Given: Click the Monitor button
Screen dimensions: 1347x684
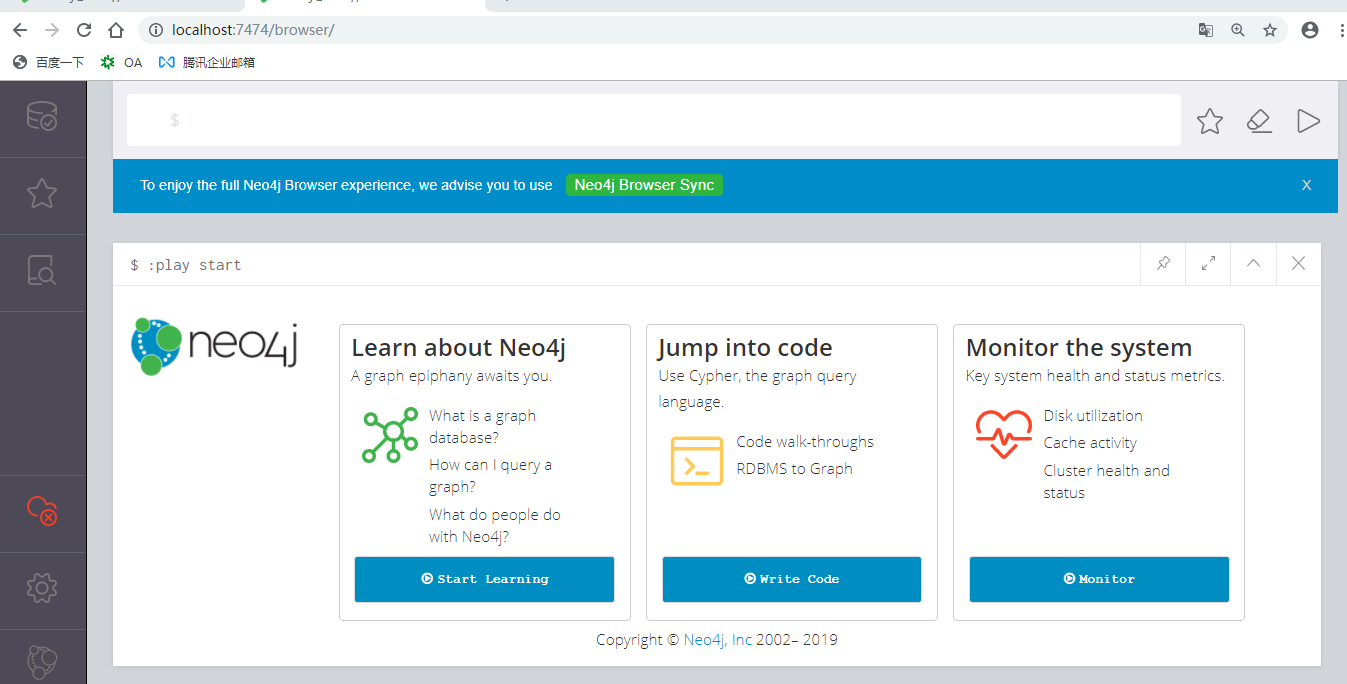Looking at the screenshot, I should (x=1099, y=579).
